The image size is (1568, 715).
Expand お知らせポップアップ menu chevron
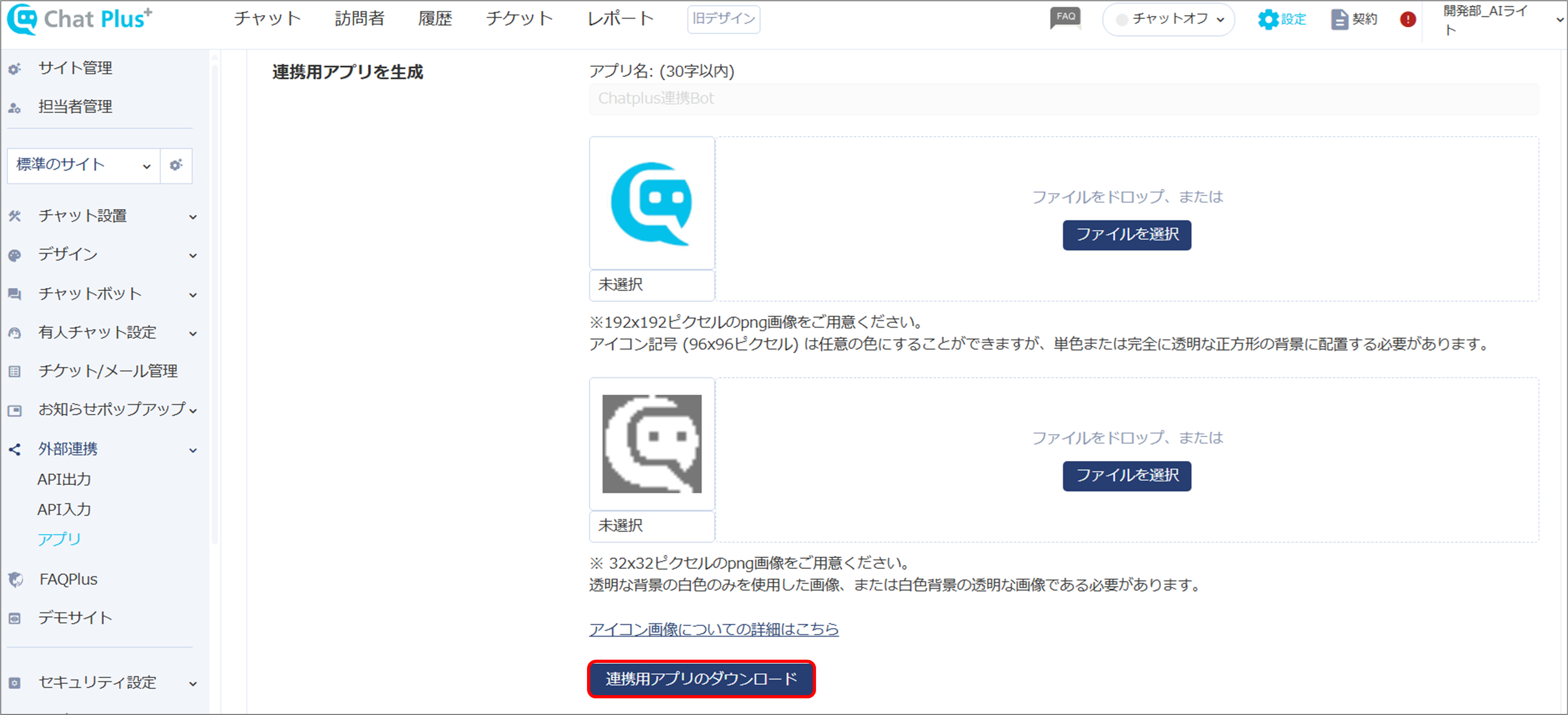coord(193,411)
